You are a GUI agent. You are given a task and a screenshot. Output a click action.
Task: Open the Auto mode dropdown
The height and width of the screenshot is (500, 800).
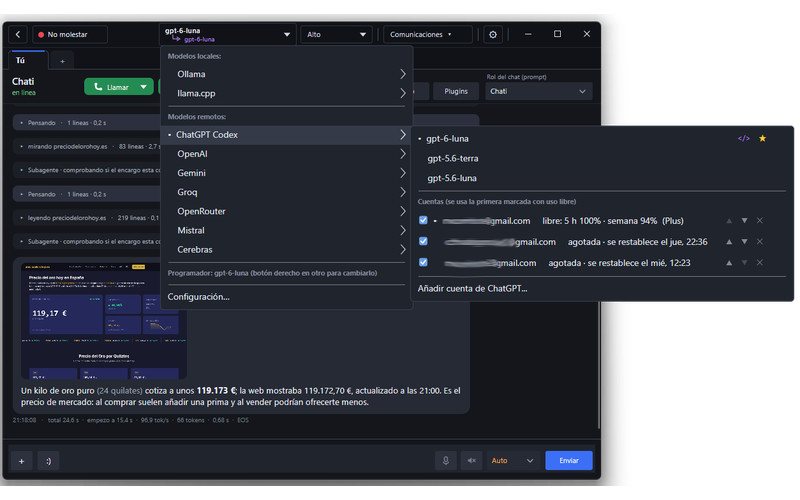click(513, 461)
